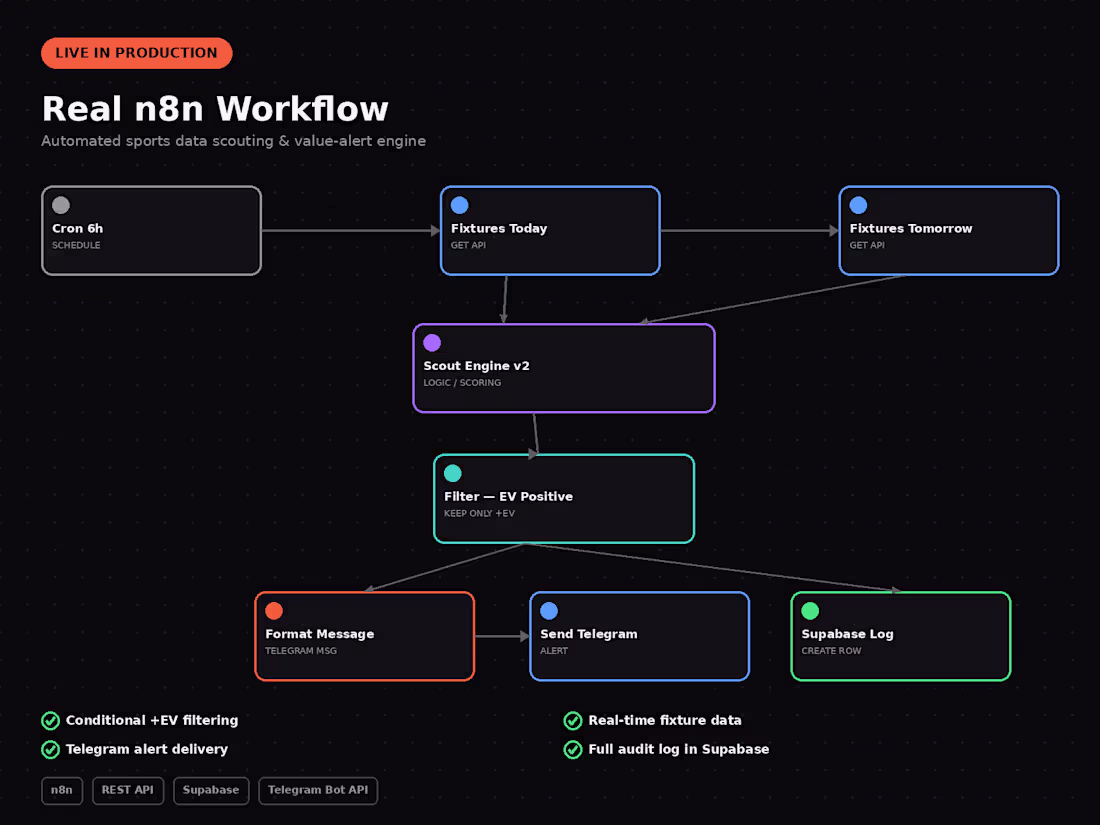Select the Telegram Bot API tag

click(x=318, y=790)
